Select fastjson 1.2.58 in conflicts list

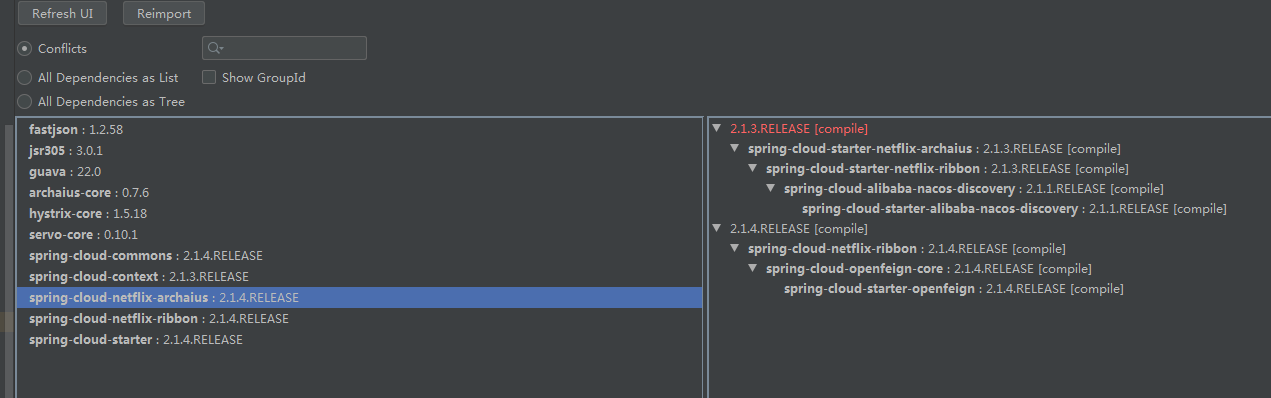tap(359, 129)
